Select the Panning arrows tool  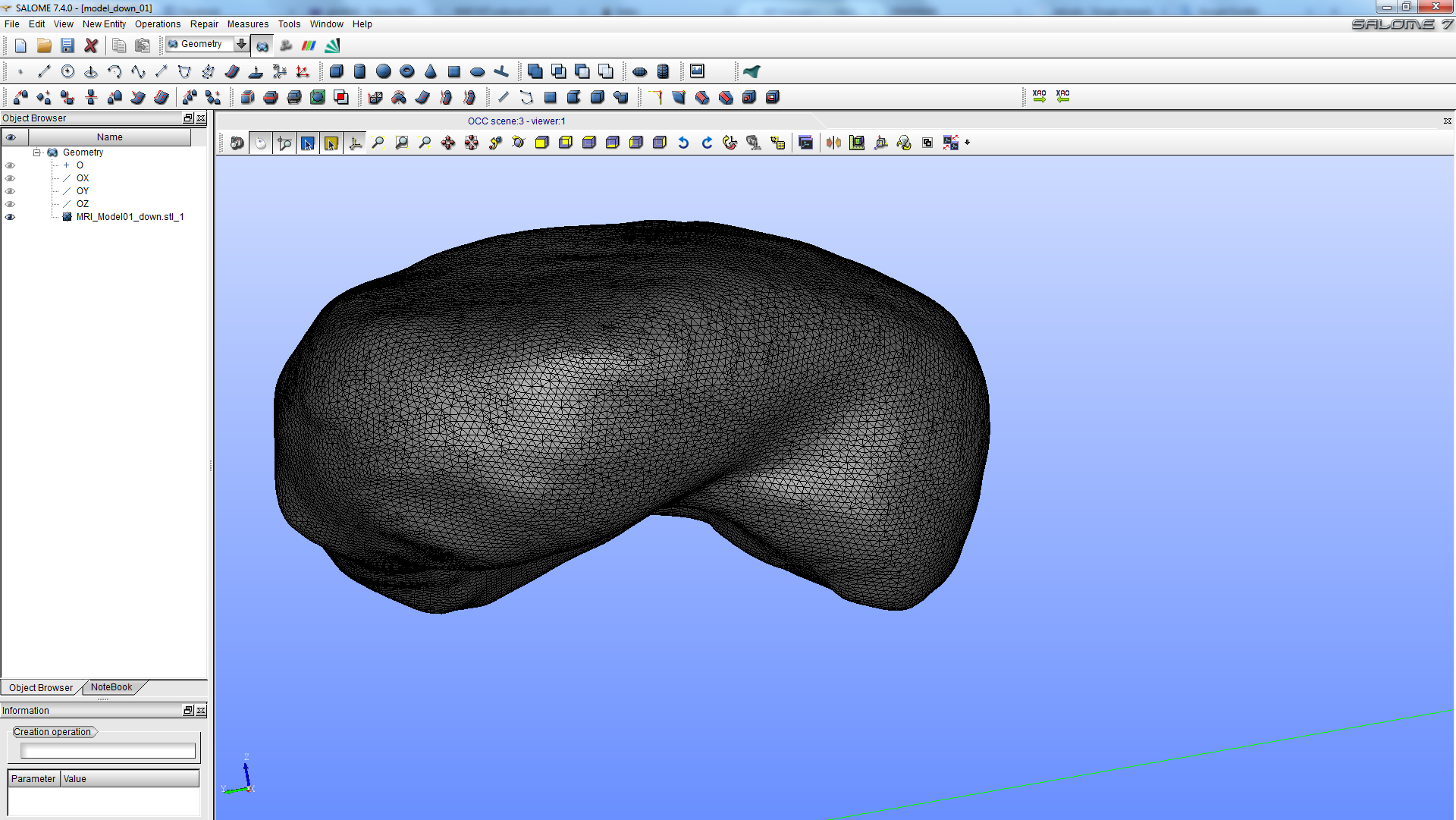click(x=448, y=143)
